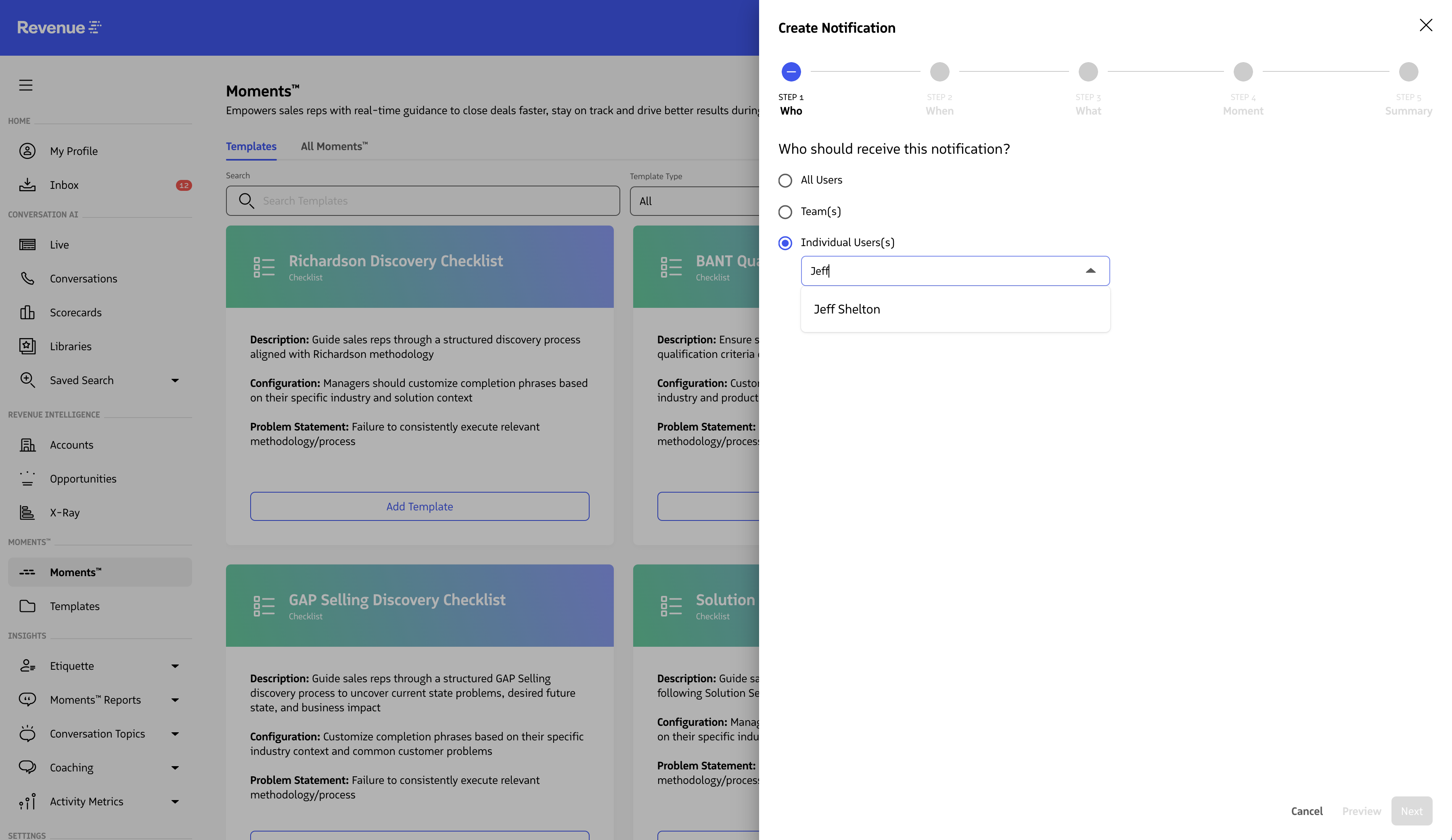
Task: Go to Step 3 What indicator
Action: [1088, 72]
